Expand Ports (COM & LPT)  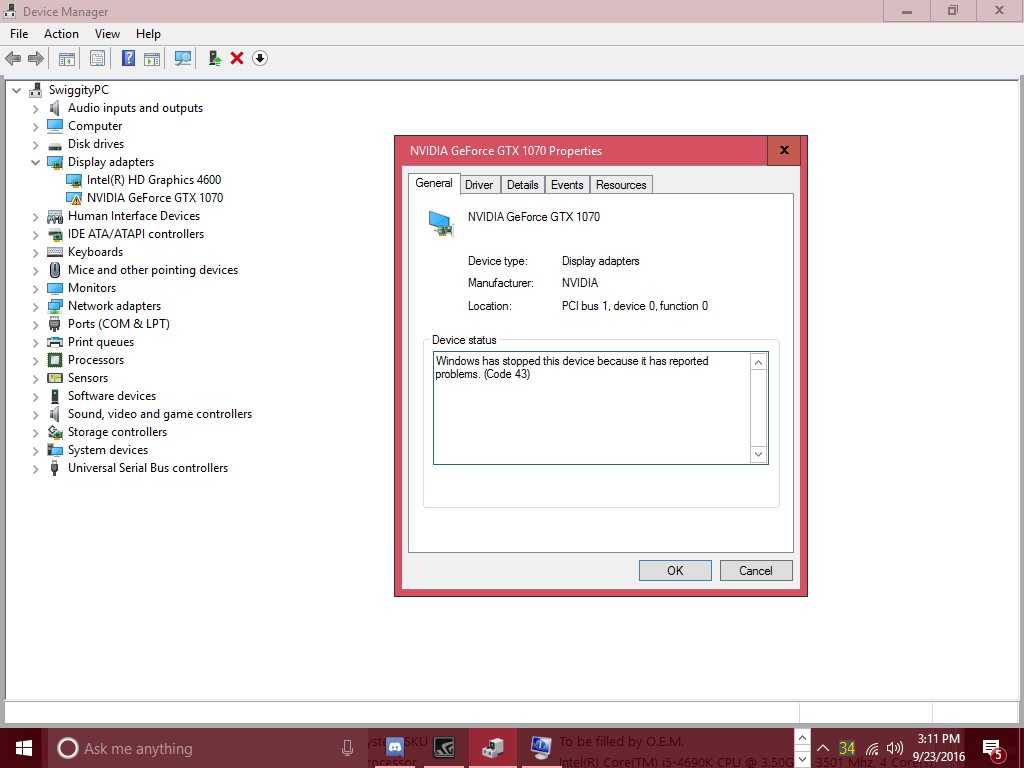36,324
